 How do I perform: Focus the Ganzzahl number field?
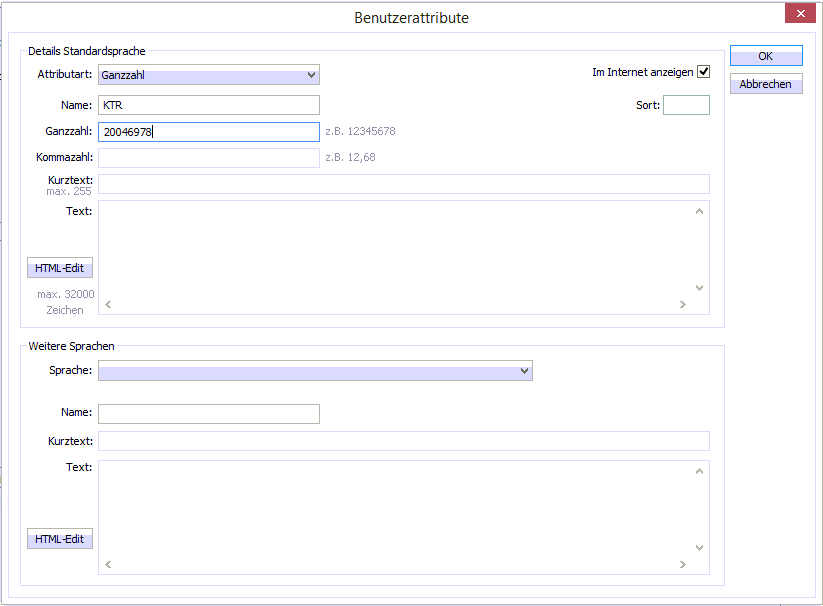pos(208,132)
